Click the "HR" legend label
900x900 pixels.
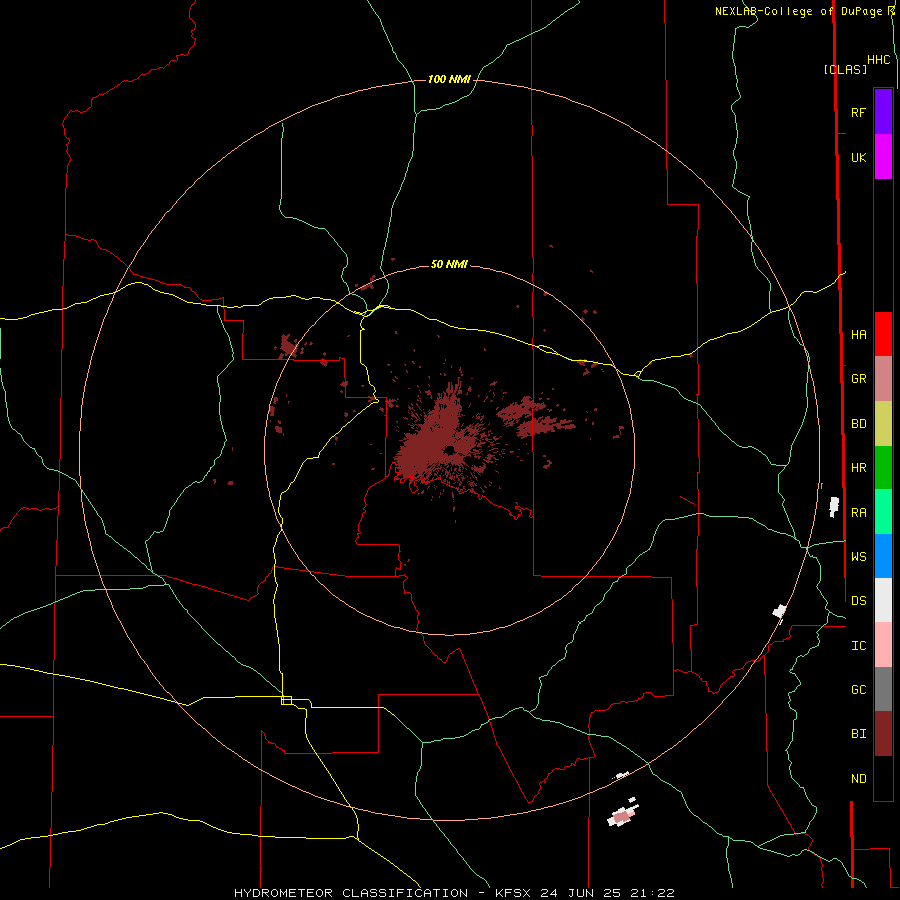858,468
